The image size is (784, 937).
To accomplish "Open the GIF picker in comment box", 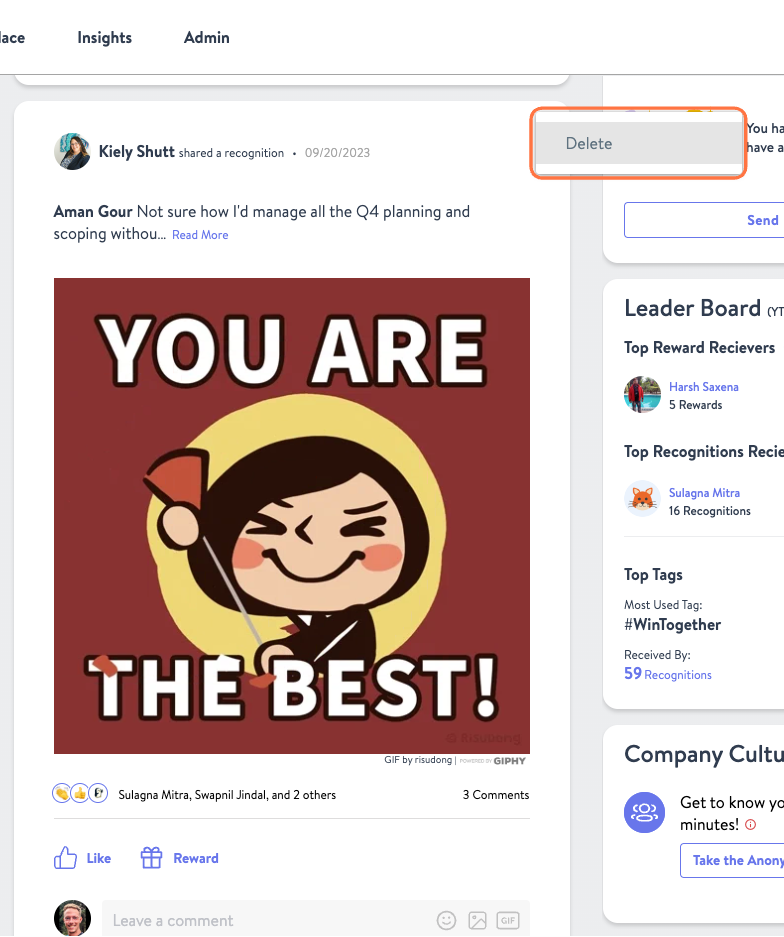I will point(508,920).
